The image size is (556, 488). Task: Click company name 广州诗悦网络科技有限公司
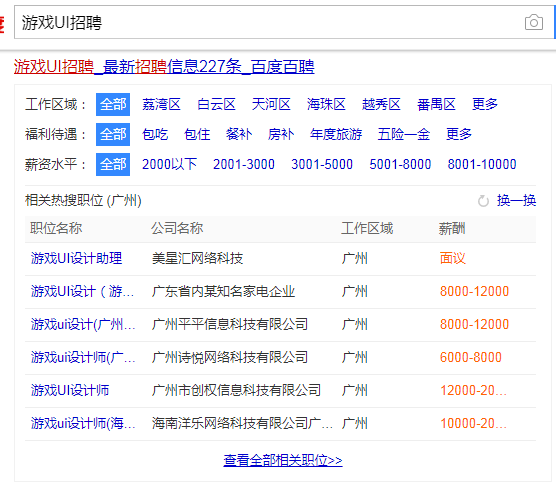pyautogui.click(x=230, y=357)
